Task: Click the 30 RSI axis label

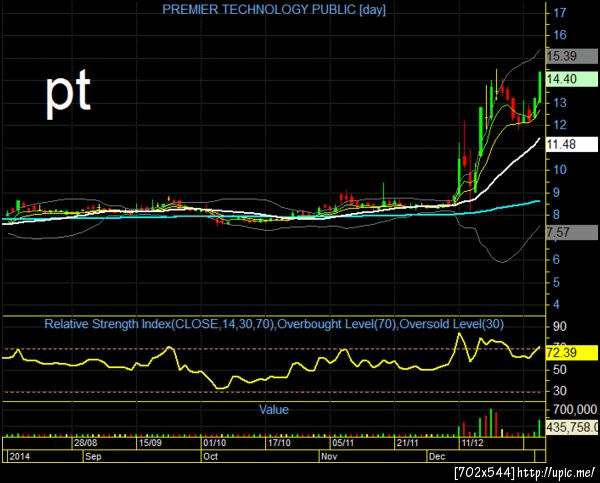Action: pyautogui.click(x=560, y=391)
